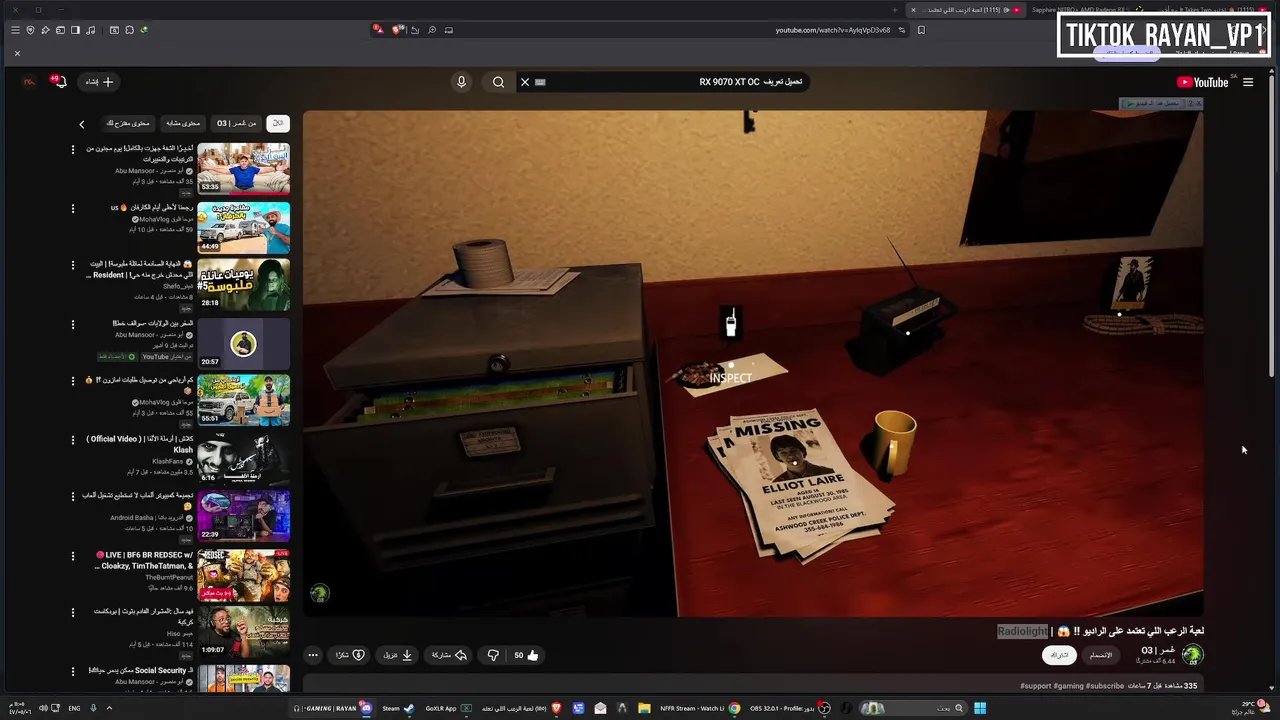Open the three-dots more actions under video
Image resolution: width=1280 pixels, height=720 pixels.
pos(313,655)
